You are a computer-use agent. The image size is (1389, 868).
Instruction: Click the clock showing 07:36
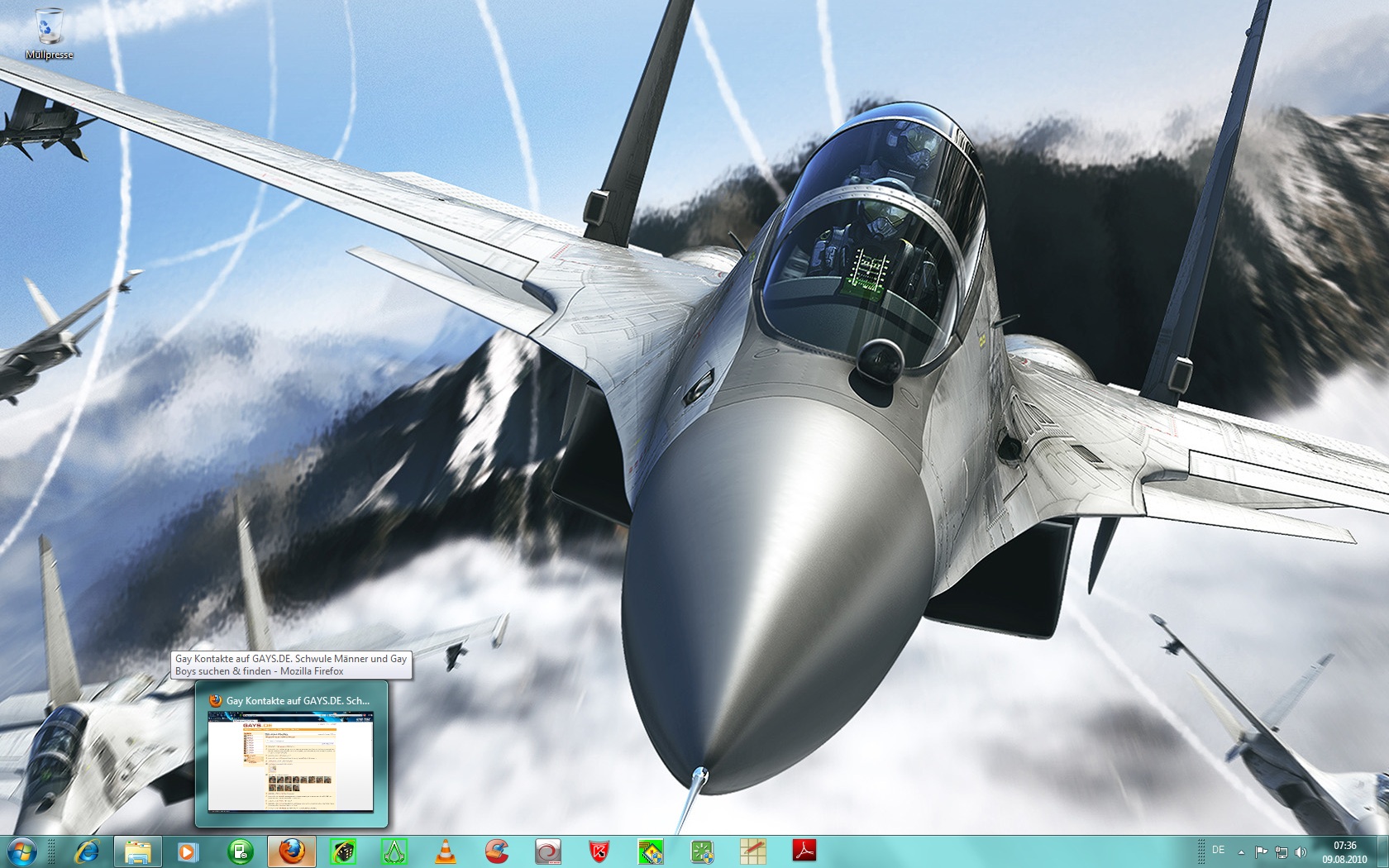[1344, 851]
